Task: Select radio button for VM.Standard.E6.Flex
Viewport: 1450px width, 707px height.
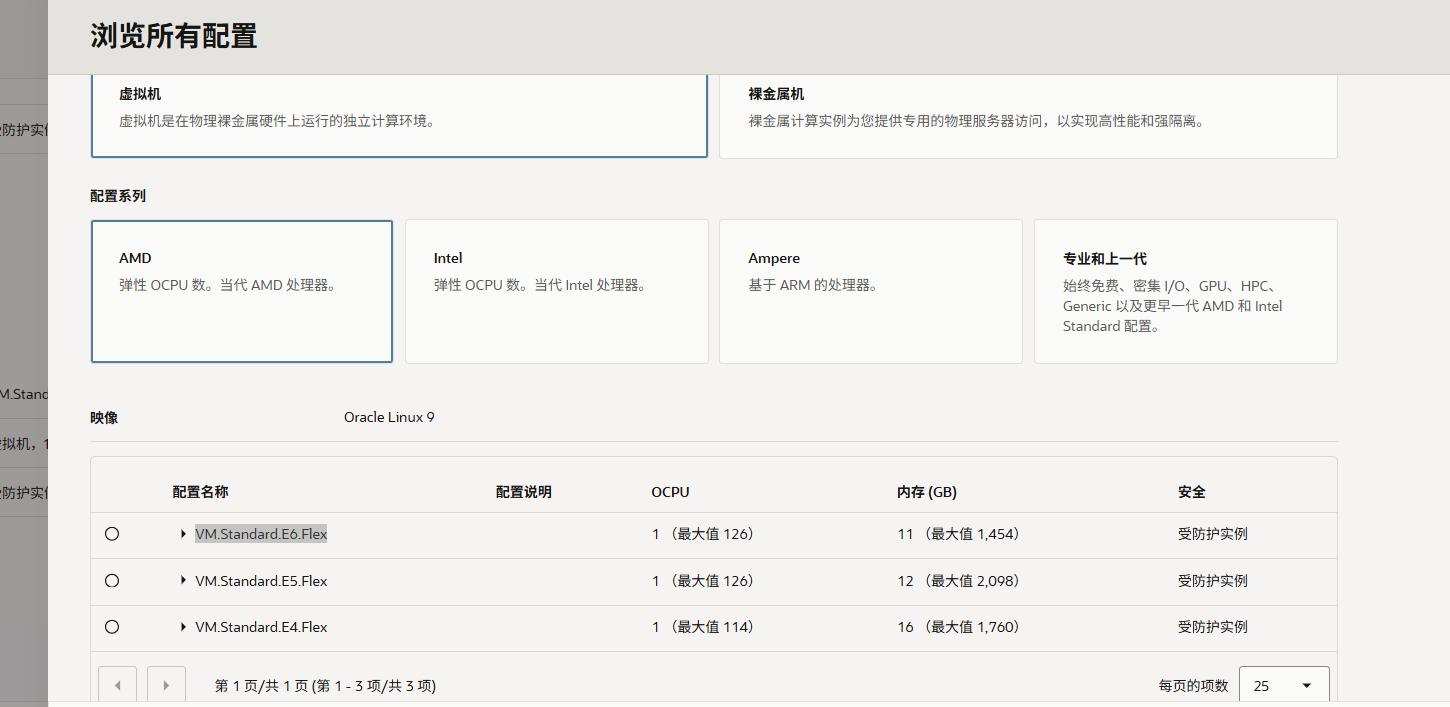Action: [x=112, y=534]
